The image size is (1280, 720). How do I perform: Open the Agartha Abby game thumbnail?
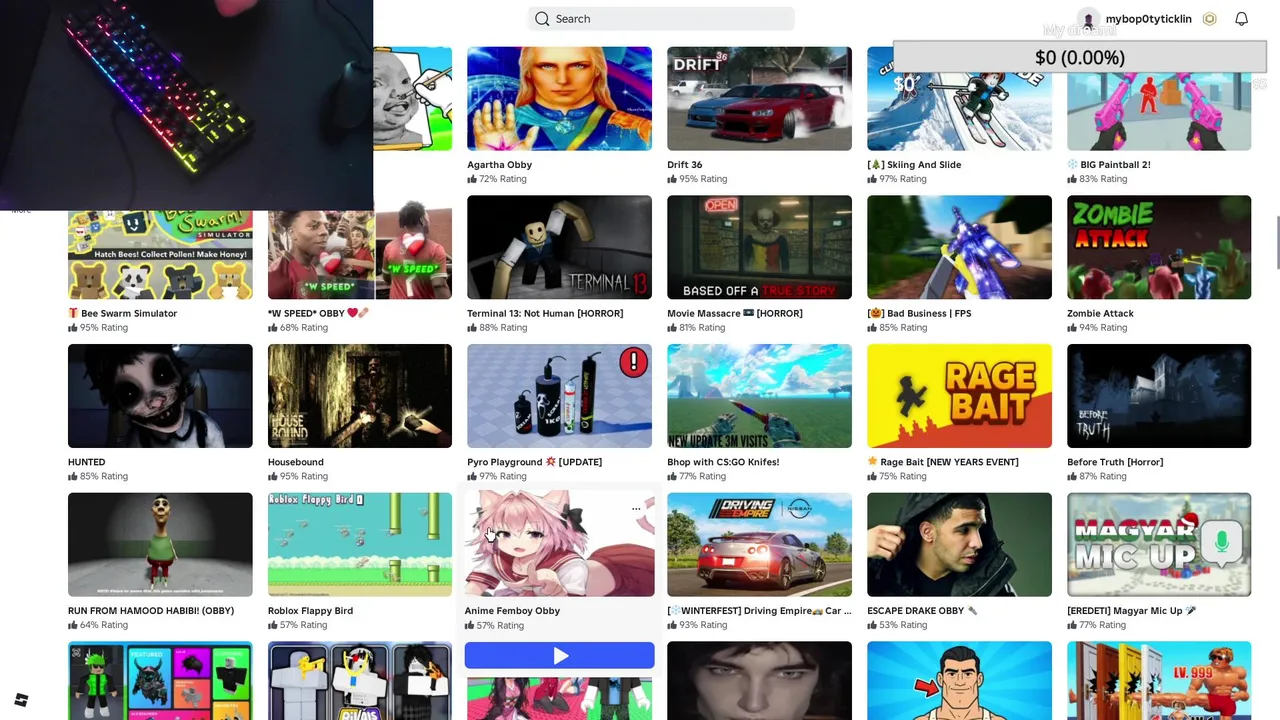coord(559,99)
